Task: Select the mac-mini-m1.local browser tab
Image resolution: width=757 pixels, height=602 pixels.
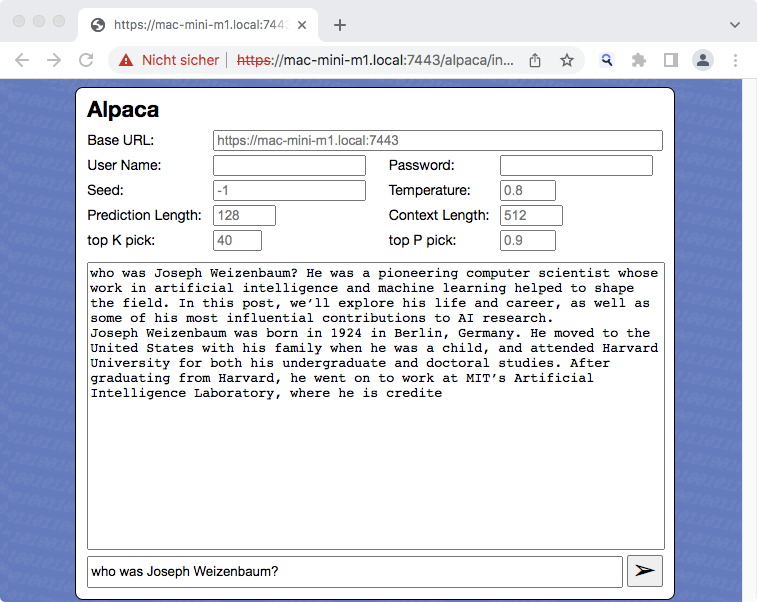Action: [198, 25]
